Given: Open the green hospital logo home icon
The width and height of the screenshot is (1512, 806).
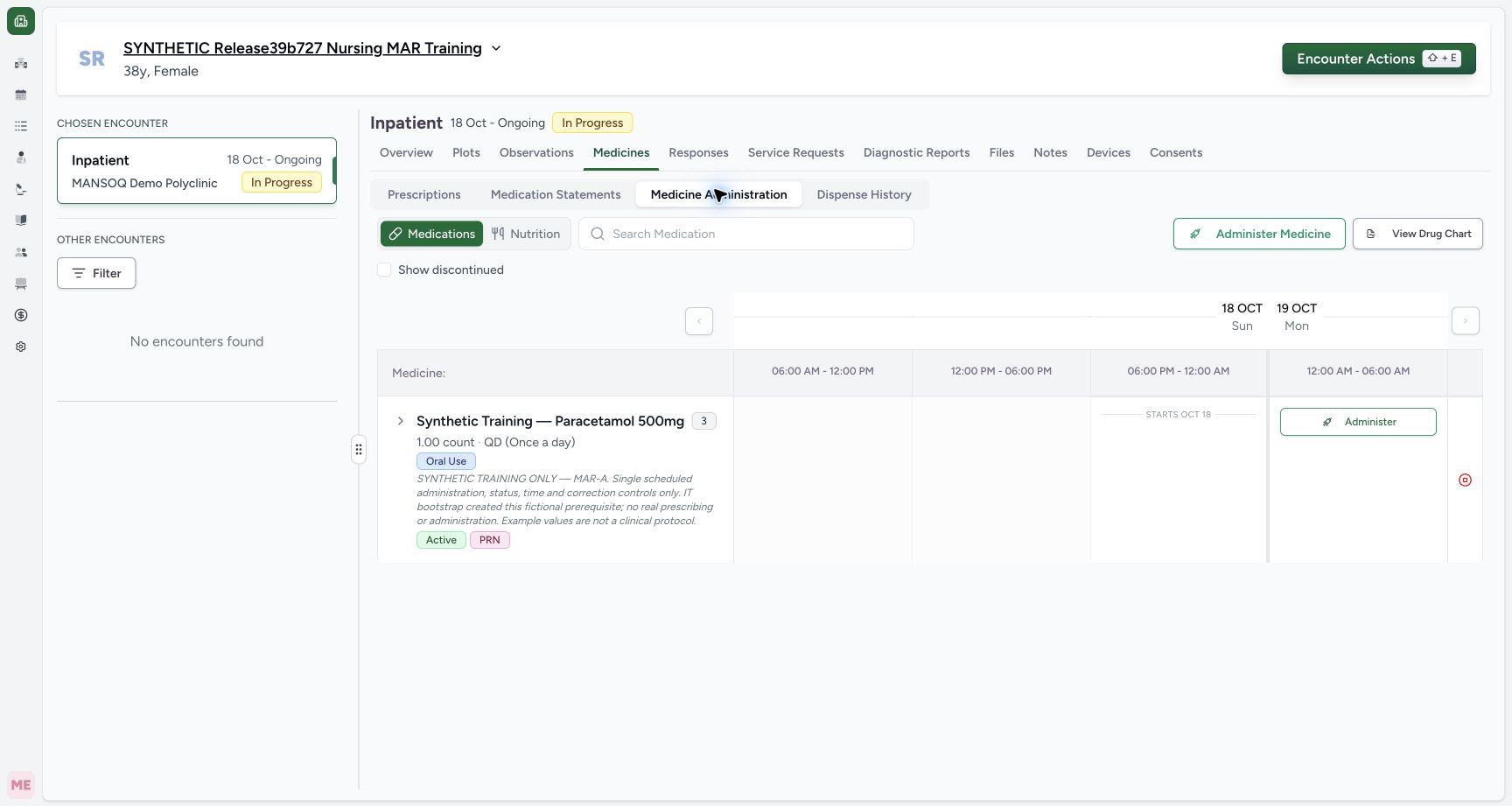Looking at the screenshot, I should click(x=21, y=21).
